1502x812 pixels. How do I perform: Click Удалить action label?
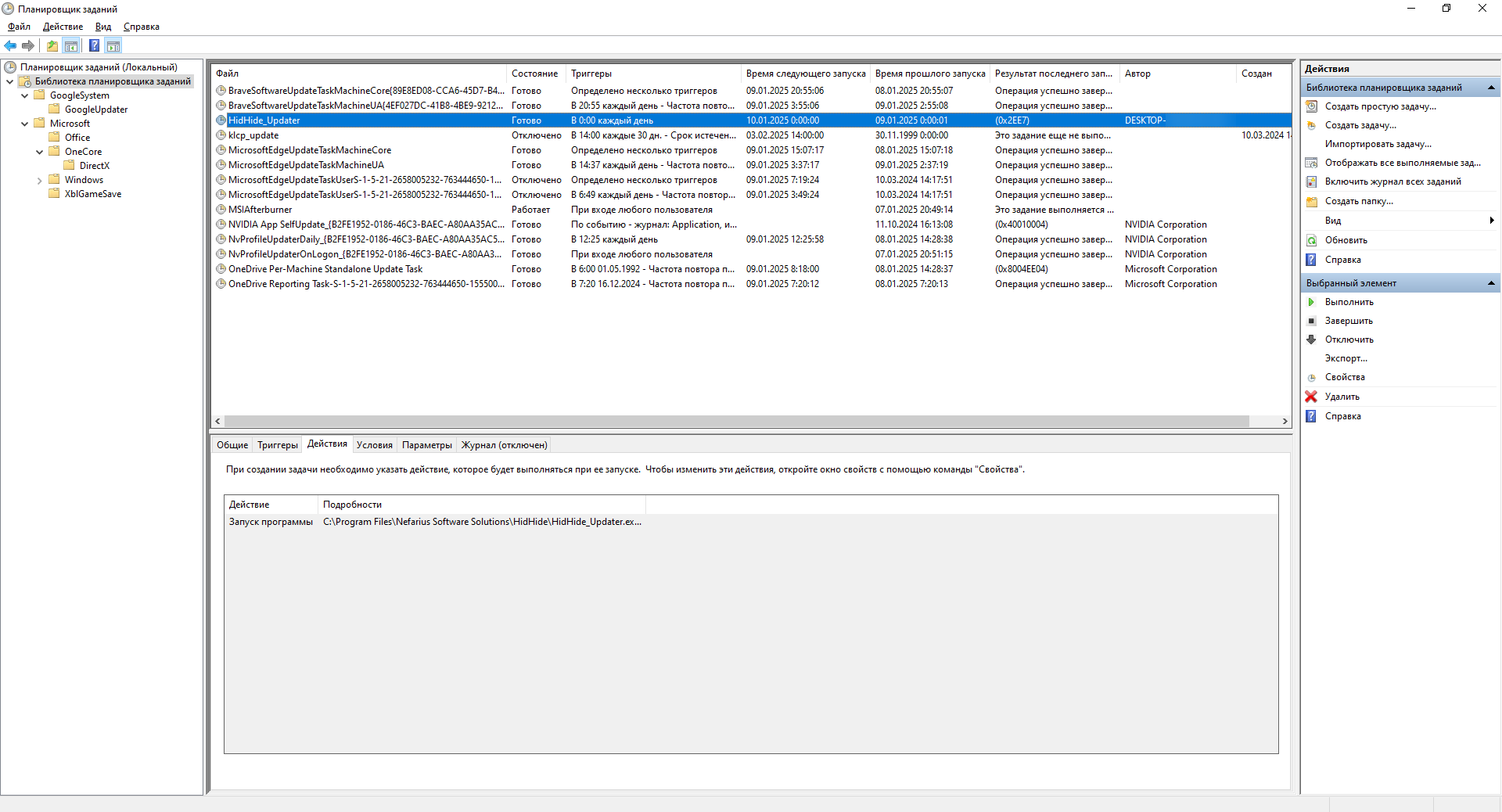point(1342,397)
